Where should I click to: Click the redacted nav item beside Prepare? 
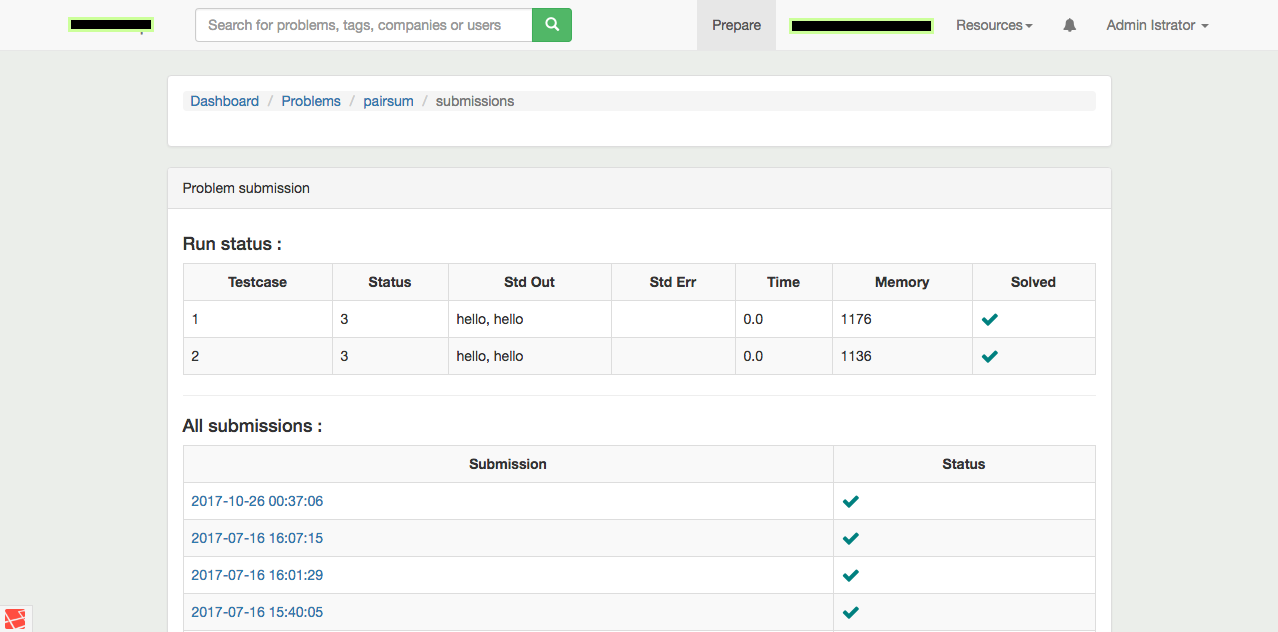coord(861,25)
